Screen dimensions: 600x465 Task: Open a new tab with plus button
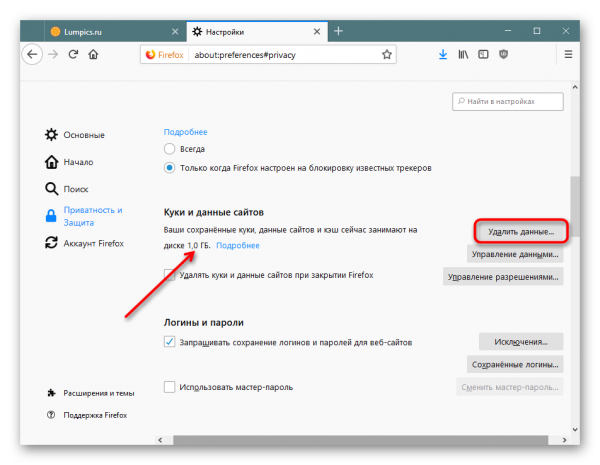pyautogui.click(x=338, y=31)
